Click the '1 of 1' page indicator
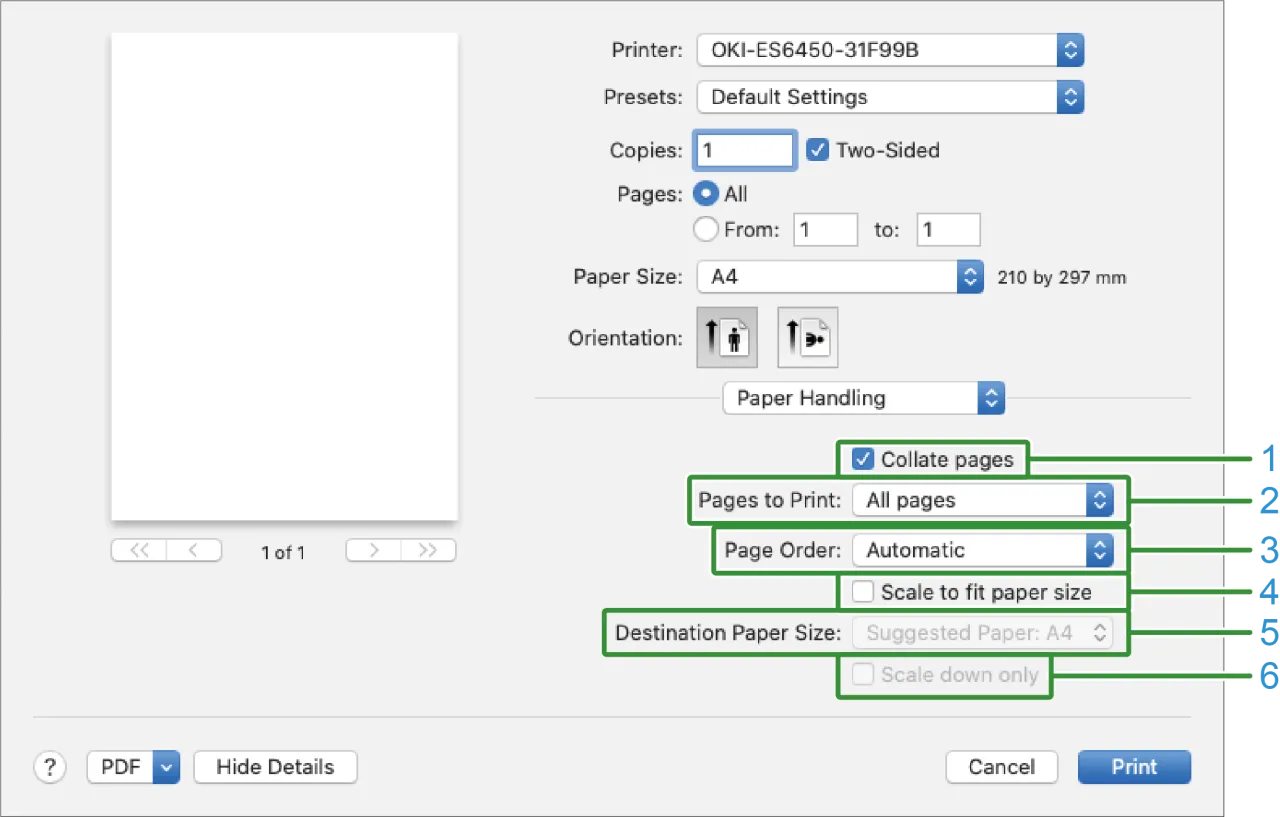This screenshot has width=1280, height=817. (283, 552)
